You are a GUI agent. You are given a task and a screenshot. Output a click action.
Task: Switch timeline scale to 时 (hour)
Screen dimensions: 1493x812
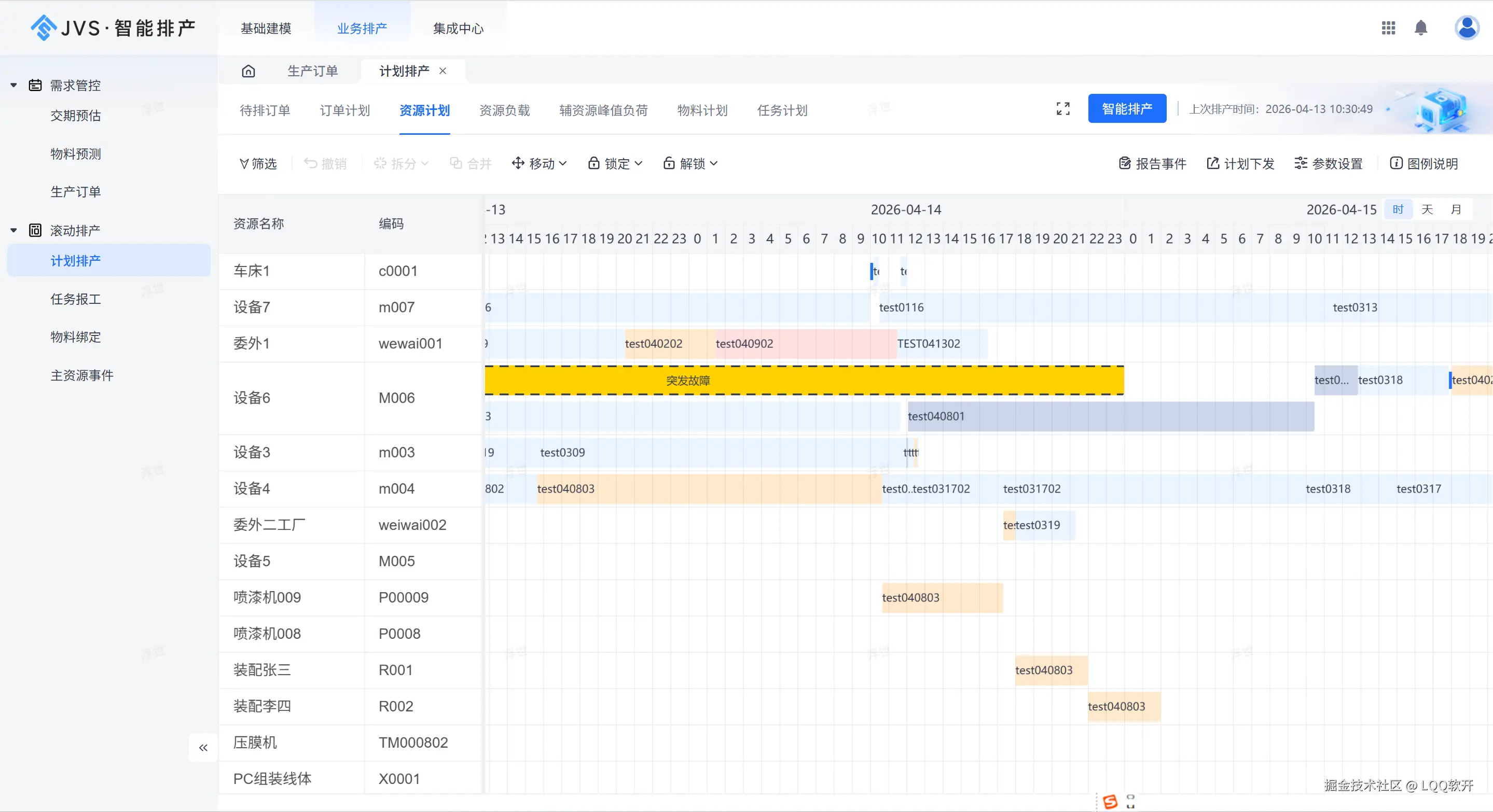(1398, 209)
